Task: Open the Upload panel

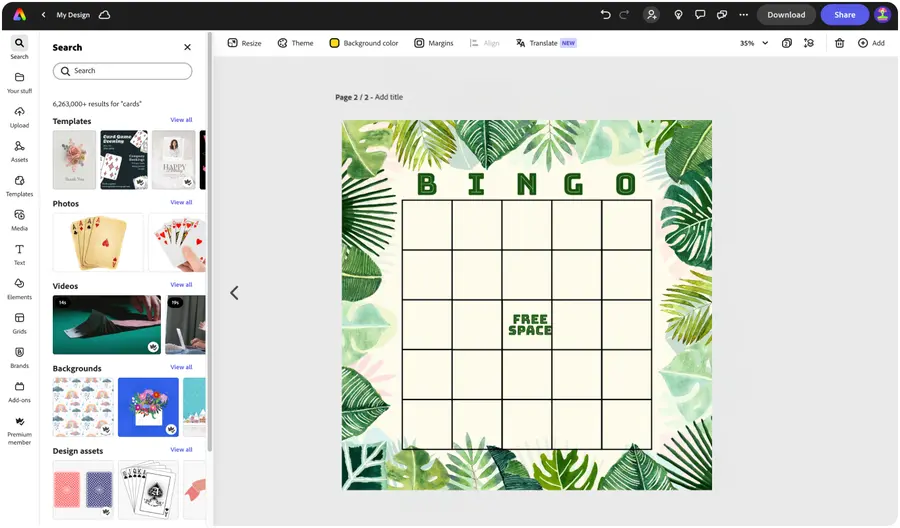Action: (x=20, y=117)
